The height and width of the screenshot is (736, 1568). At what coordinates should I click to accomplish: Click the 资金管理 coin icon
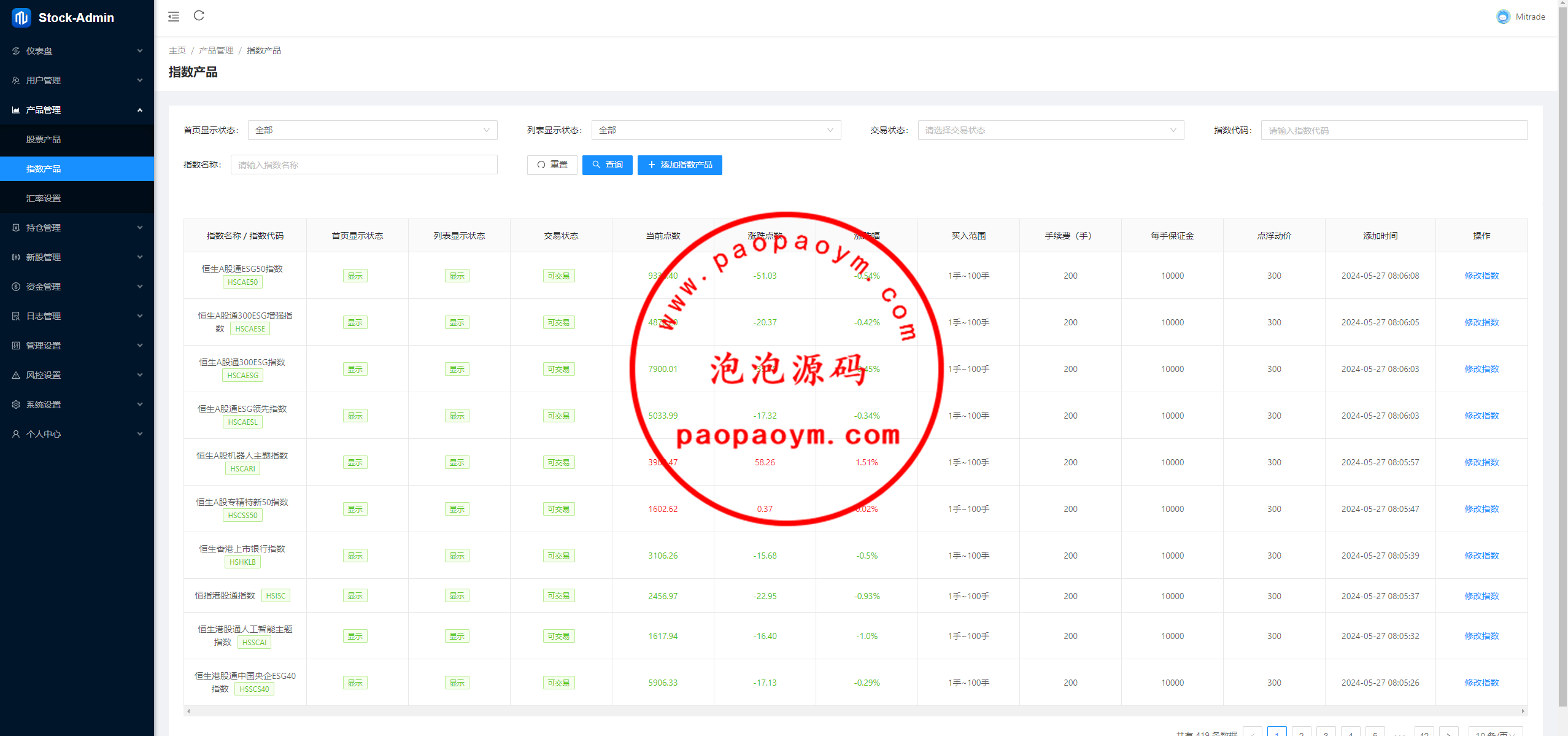pos(16,287)
